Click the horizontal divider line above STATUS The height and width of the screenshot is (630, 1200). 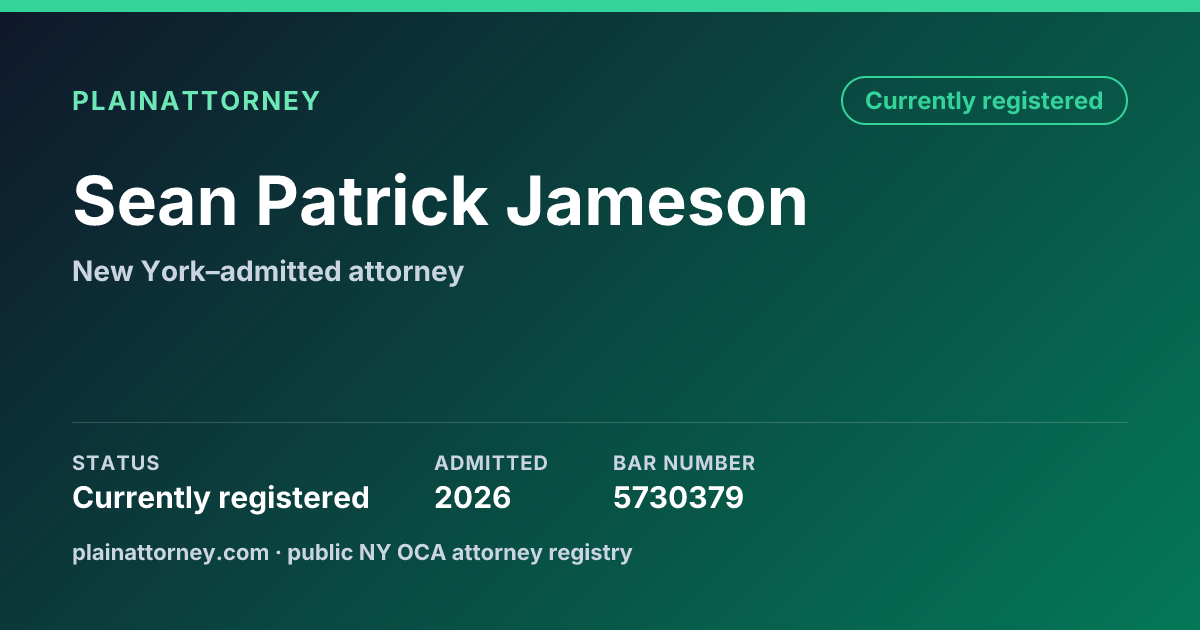pyautogui.click(x=600, y=422)
